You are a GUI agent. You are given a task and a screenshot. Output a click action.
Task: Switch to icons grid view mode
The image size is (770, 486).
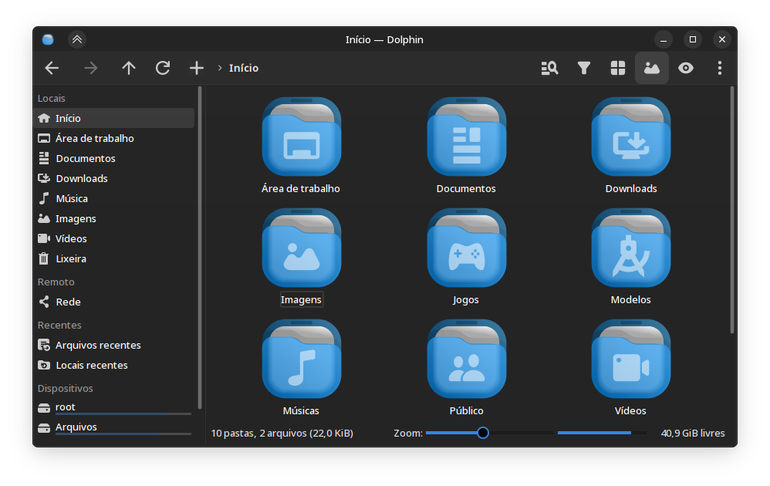(x=618, y=68)
